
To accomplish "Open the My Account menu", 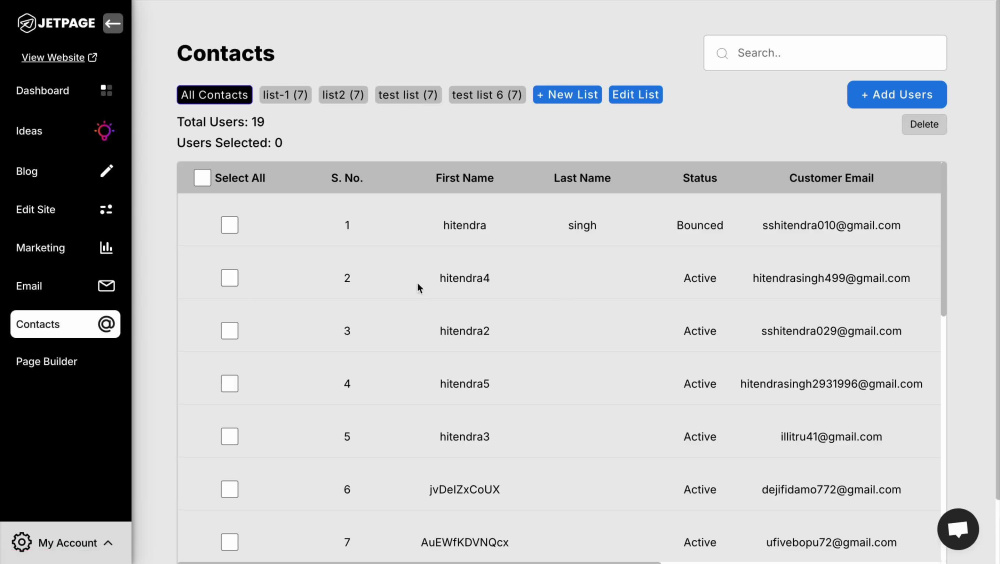I will click(66, 543).
